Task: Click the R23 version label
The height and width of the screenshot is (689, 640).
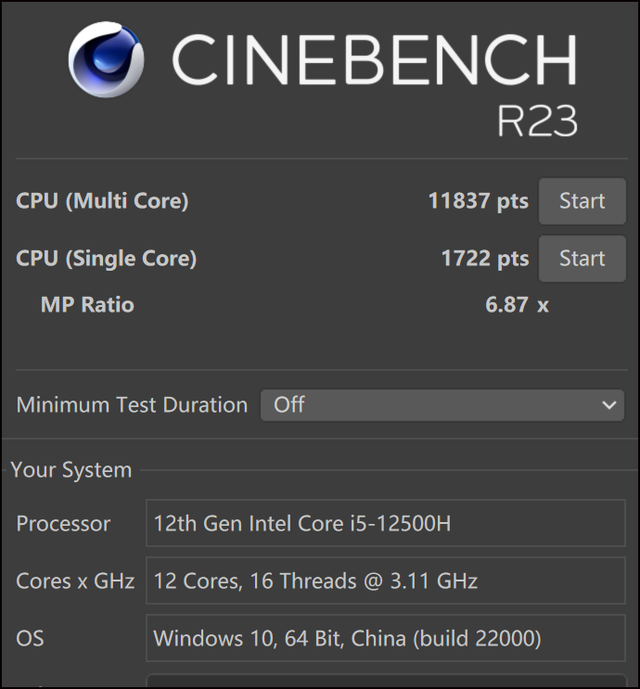Action: 537,121
